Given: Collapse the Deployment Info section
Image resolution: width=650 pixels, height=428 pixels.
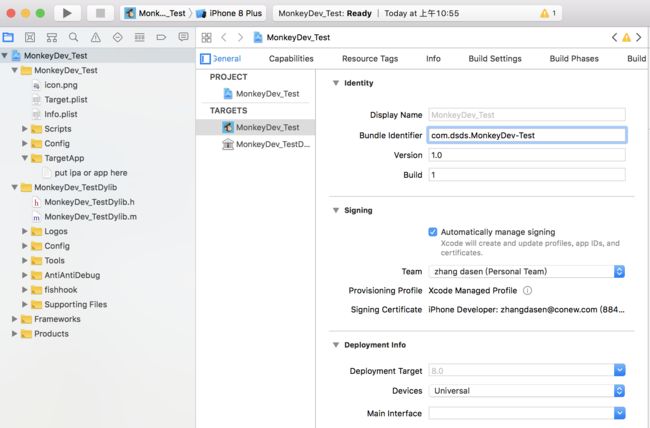Looking at the screenshot, I should 336,345.
